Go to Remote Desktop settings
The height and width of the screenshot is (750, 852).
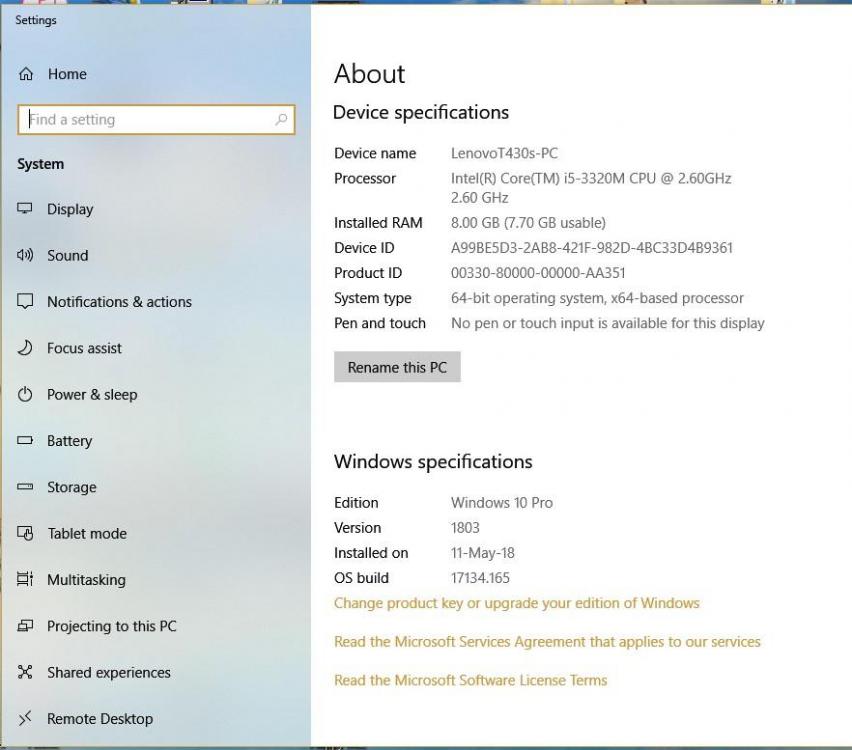click(x=99, y=719)
